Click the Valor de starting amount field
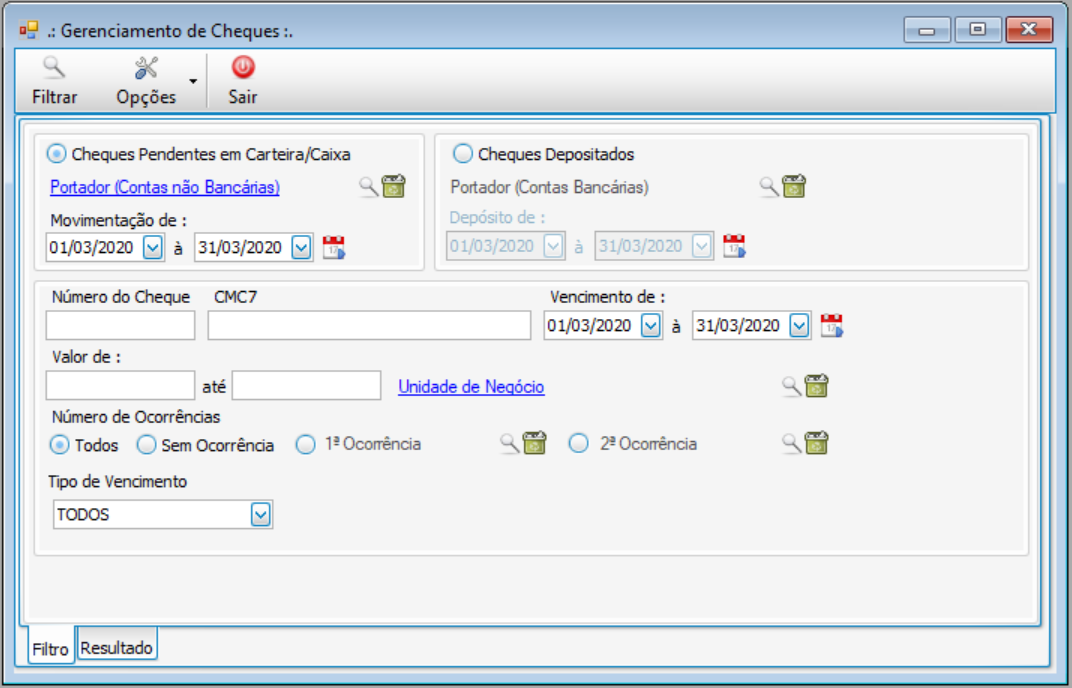The width and height of the screenshot is (1072, 688). [120, 386]
